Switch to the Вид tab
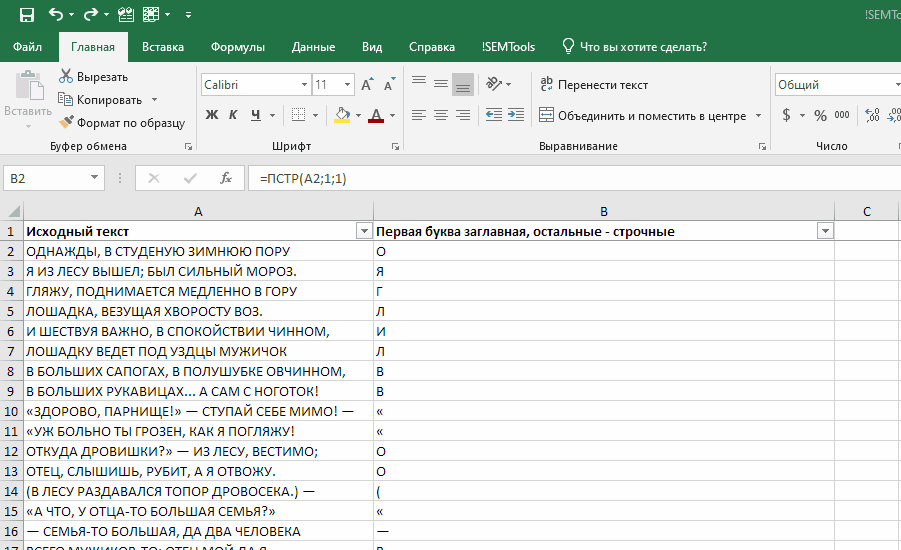 (x=372, y=47)
